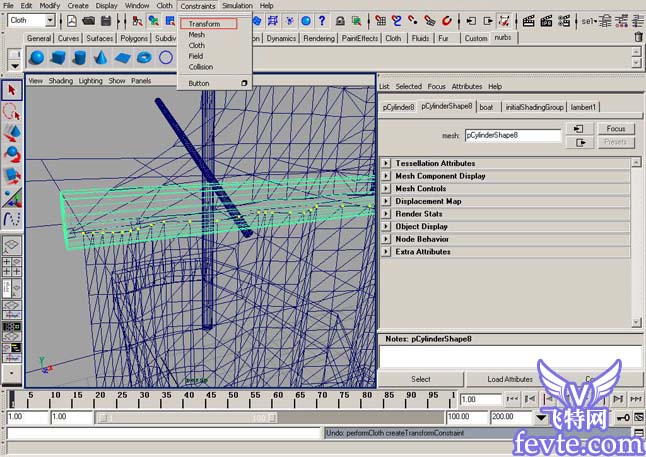Screen dimensions: 646x457
Task: Click the Save Scene disk icon
Action: (x=106, y=21)
